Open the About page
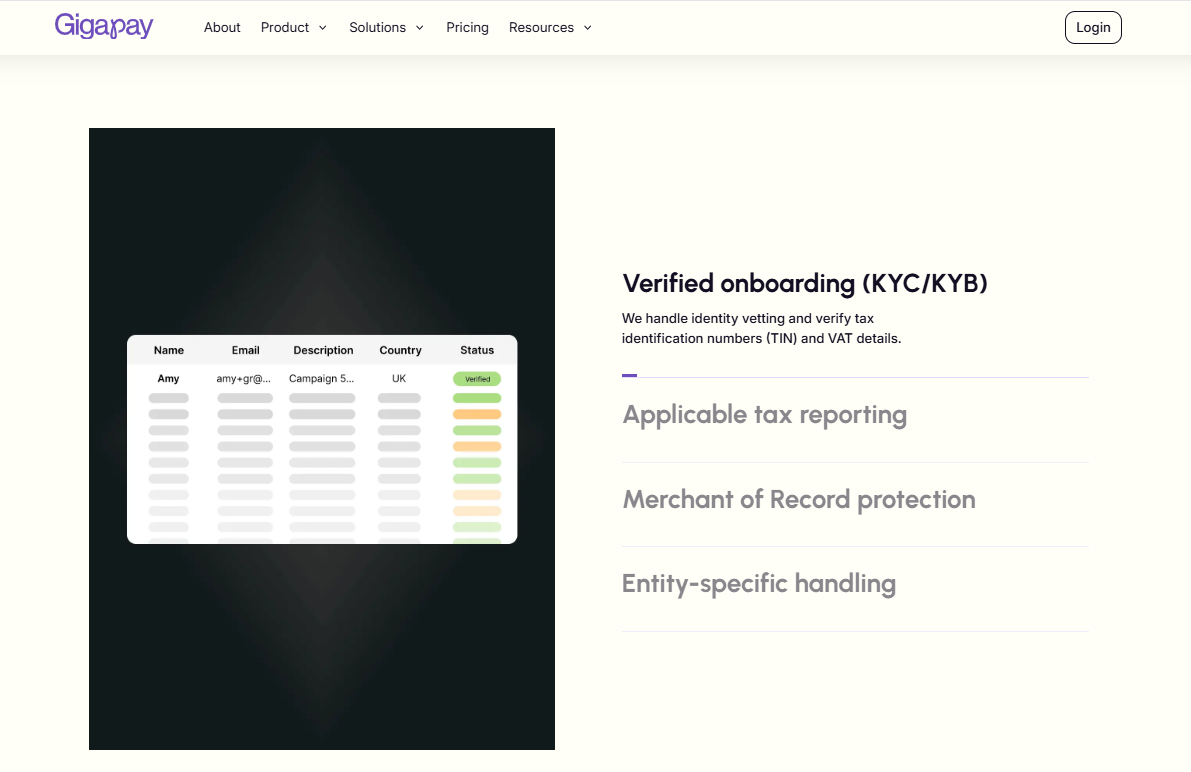This screenshot has width=1191, height=772. pyautogui.click(x=222, y=27)
